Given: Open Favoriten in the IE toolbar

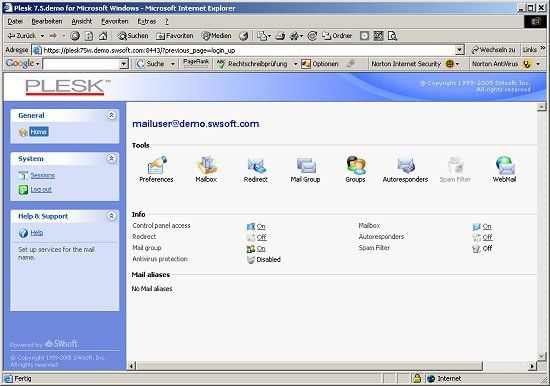Looking at the screenshot, I should coord(175,36).
